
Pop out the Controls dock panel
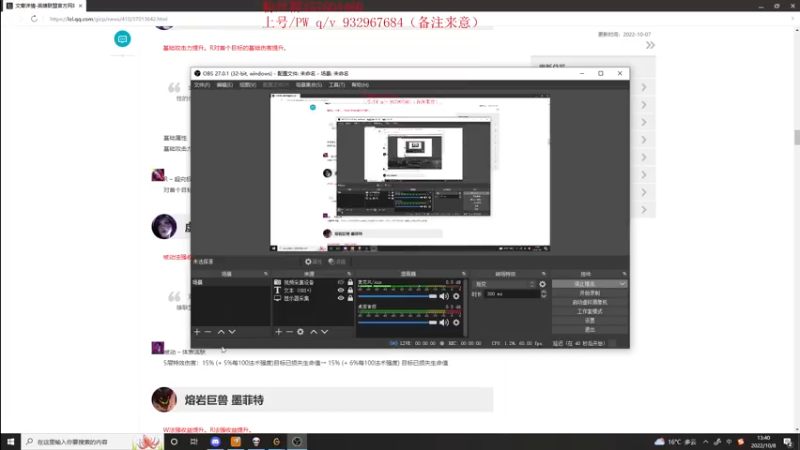(624, 274)
